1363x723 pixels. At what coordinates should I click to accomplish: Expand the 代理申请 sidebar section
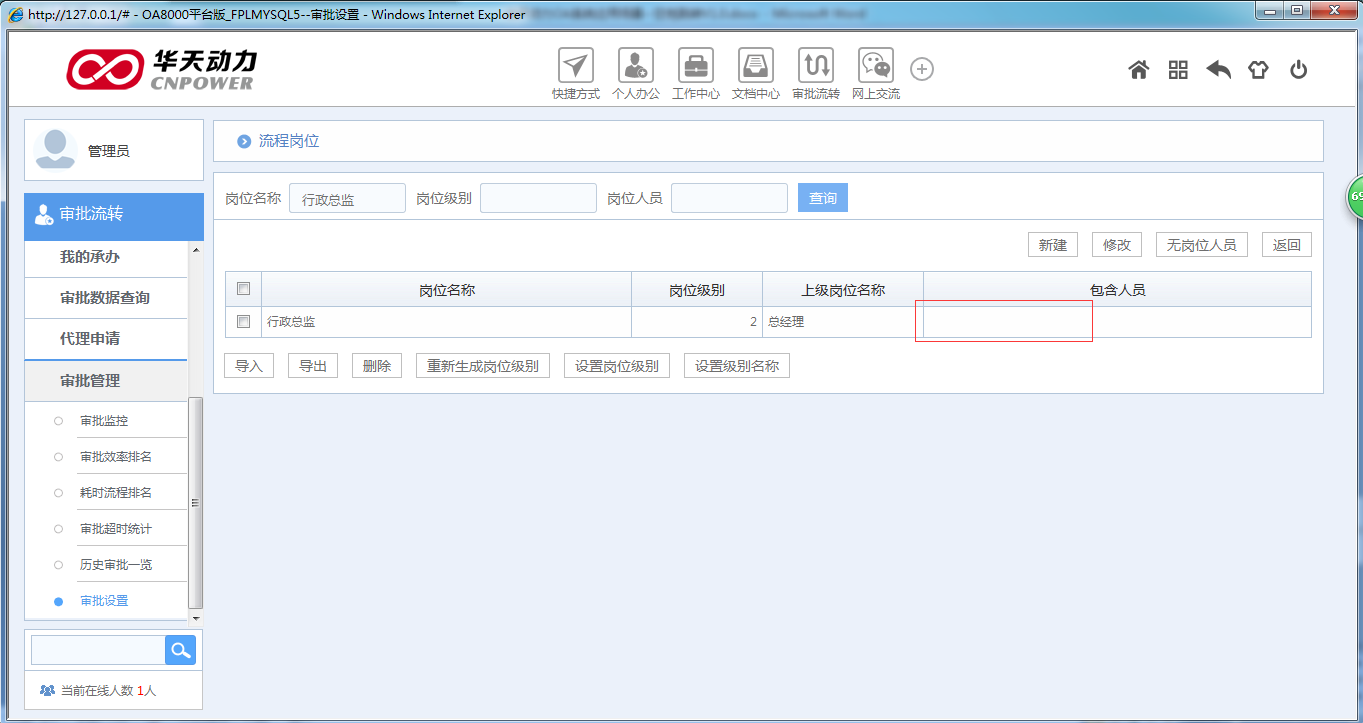(90, 339)
